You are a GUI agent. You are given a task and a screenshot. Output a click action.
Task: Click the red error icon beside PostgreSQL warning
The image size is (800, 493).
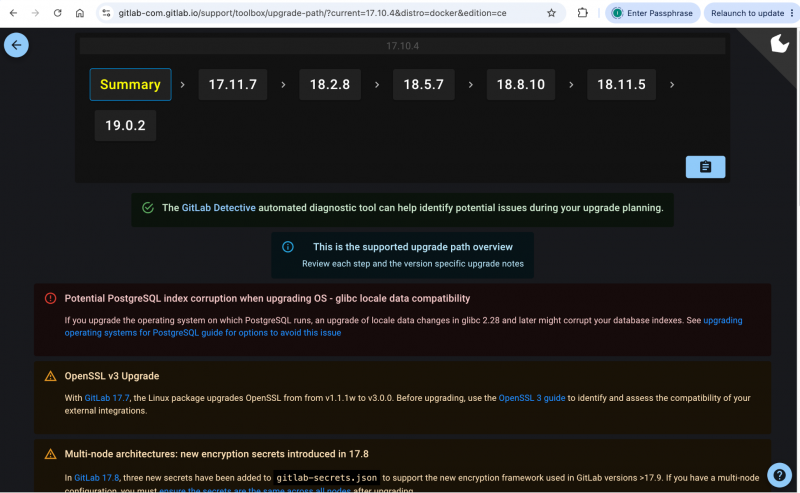coord(50,299)
